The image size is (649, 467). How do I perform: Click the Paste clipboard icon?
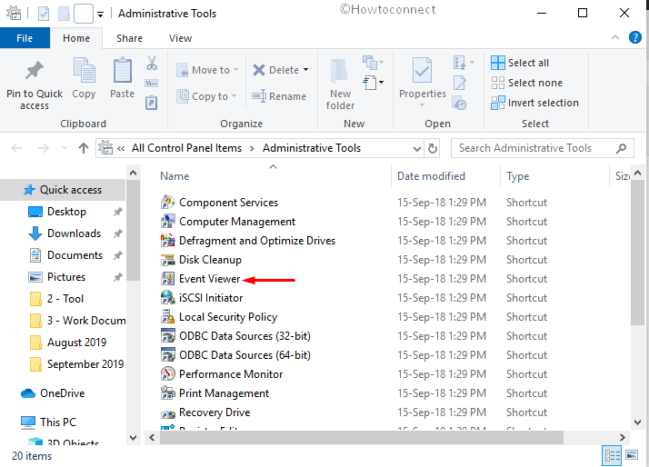point(123,70)
